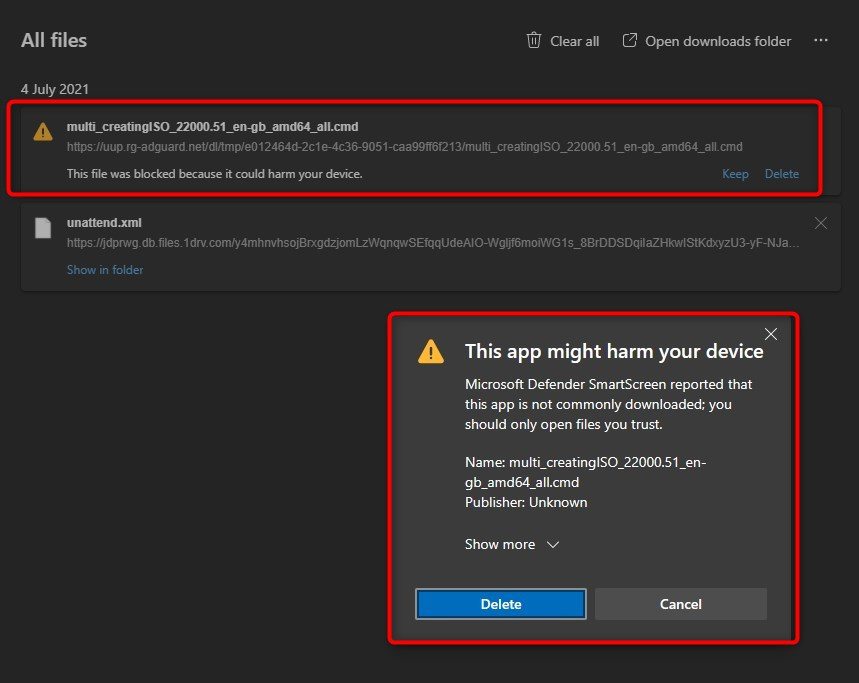Screen dimensions: 859x683
Task: Click the unattend.xml file icon
Action: pos(43,228)
